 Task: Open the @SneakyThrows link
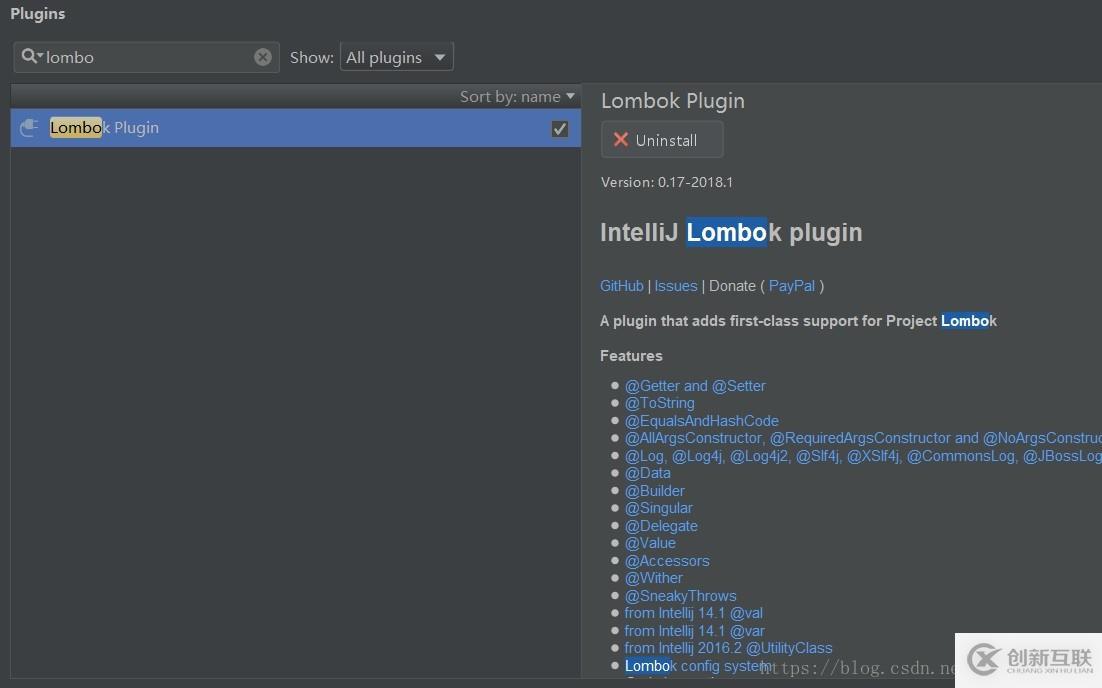(680, 595)
